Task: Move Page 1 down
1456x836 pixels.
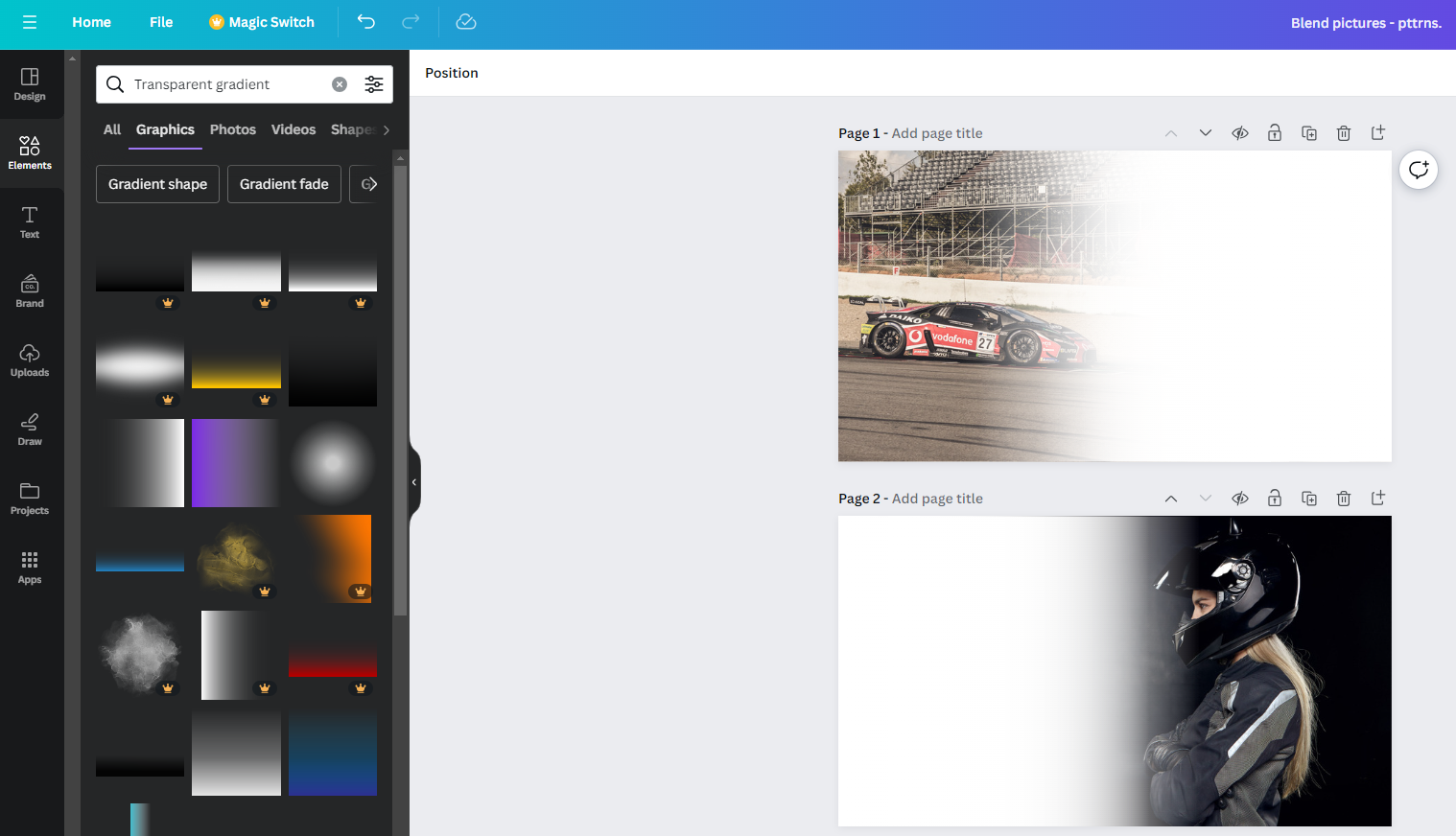Action: (1206, 133)
